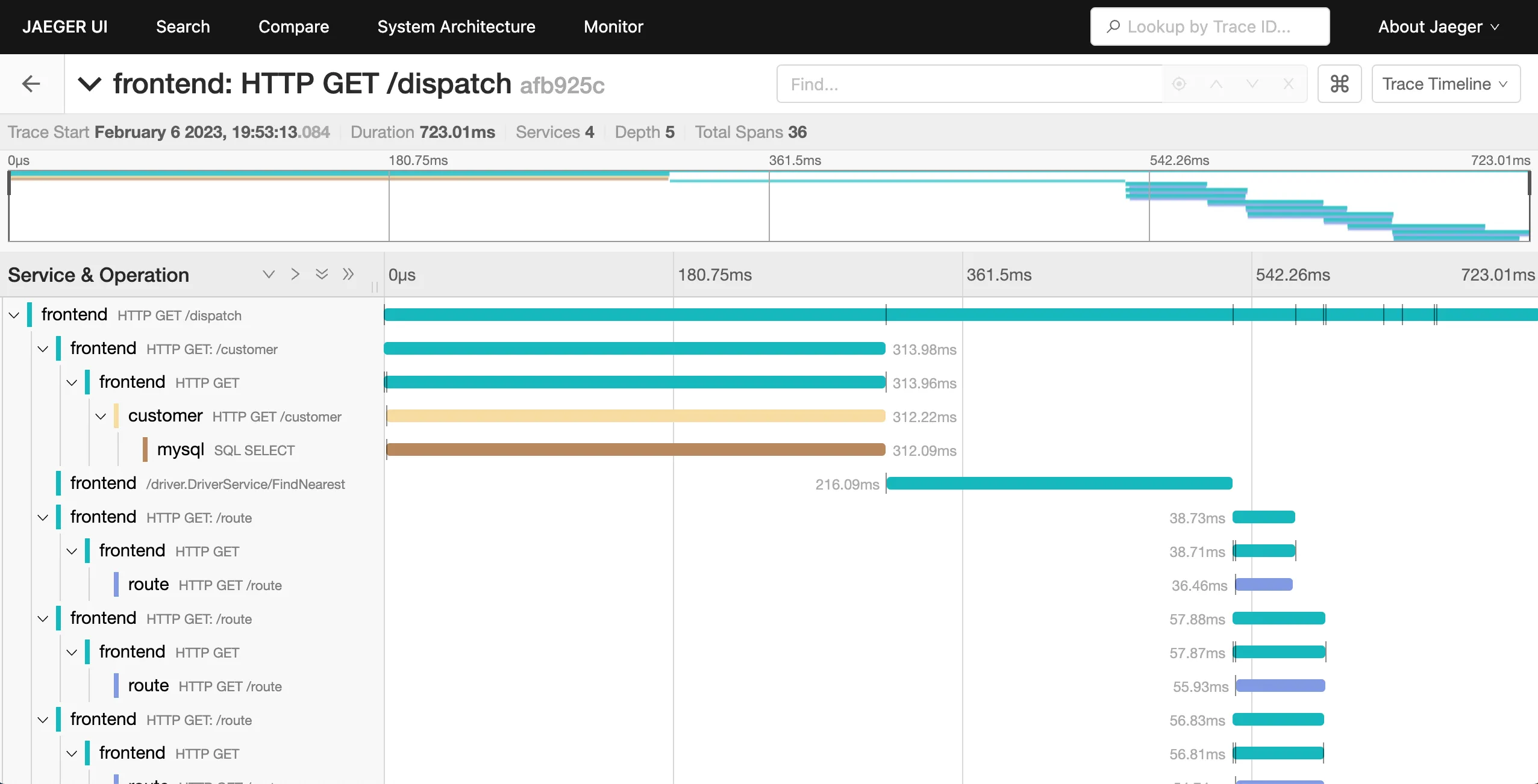Select the route HTTP GET /route row at 55.93ms
The image size is (1538, 784).
coord(205,686)
